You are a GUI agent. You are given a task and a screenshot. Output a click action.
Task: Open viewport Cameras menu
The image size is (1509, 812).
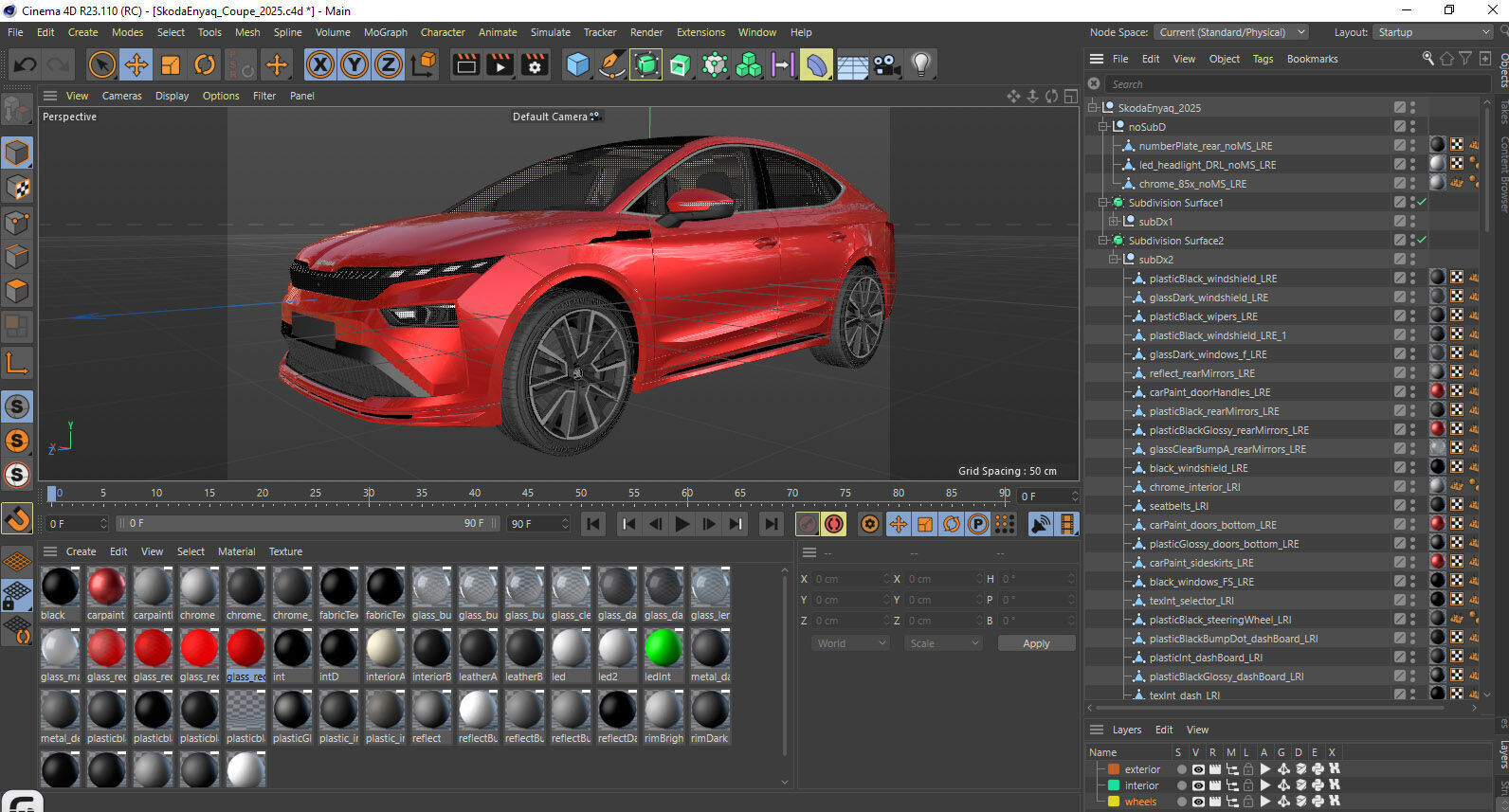122,96
